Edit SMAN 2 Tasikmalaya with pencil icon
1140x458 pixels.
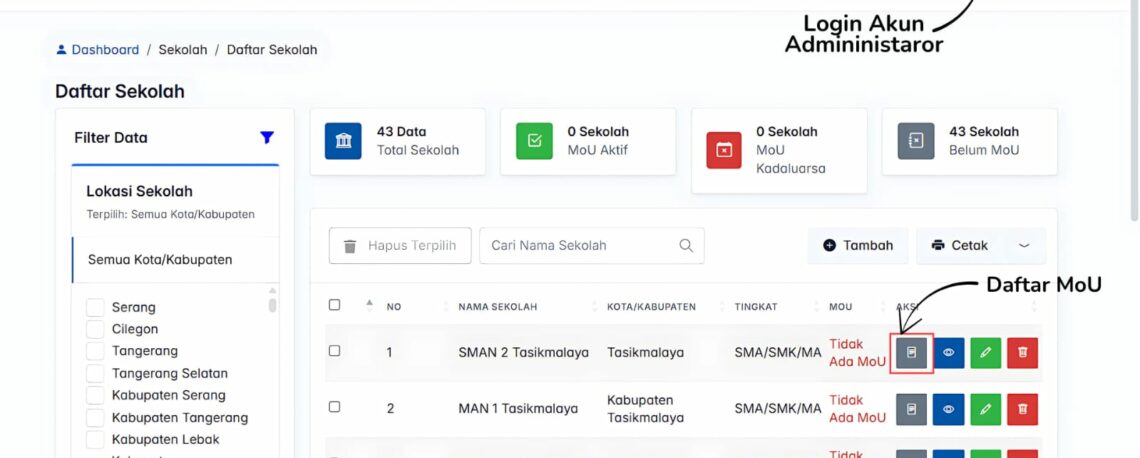(985, 353)
